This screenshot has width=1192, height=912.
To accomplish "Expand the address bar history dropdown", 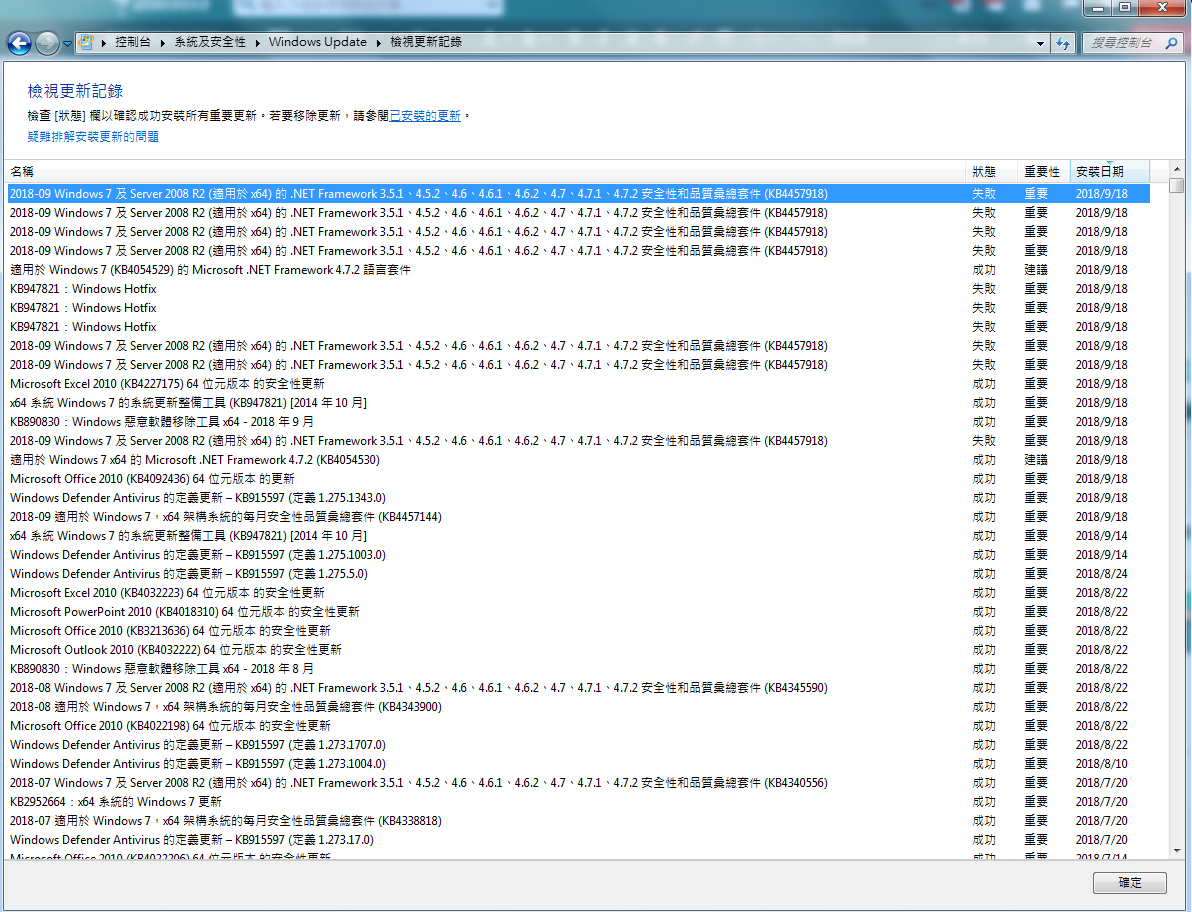I will coord(1041,43).
